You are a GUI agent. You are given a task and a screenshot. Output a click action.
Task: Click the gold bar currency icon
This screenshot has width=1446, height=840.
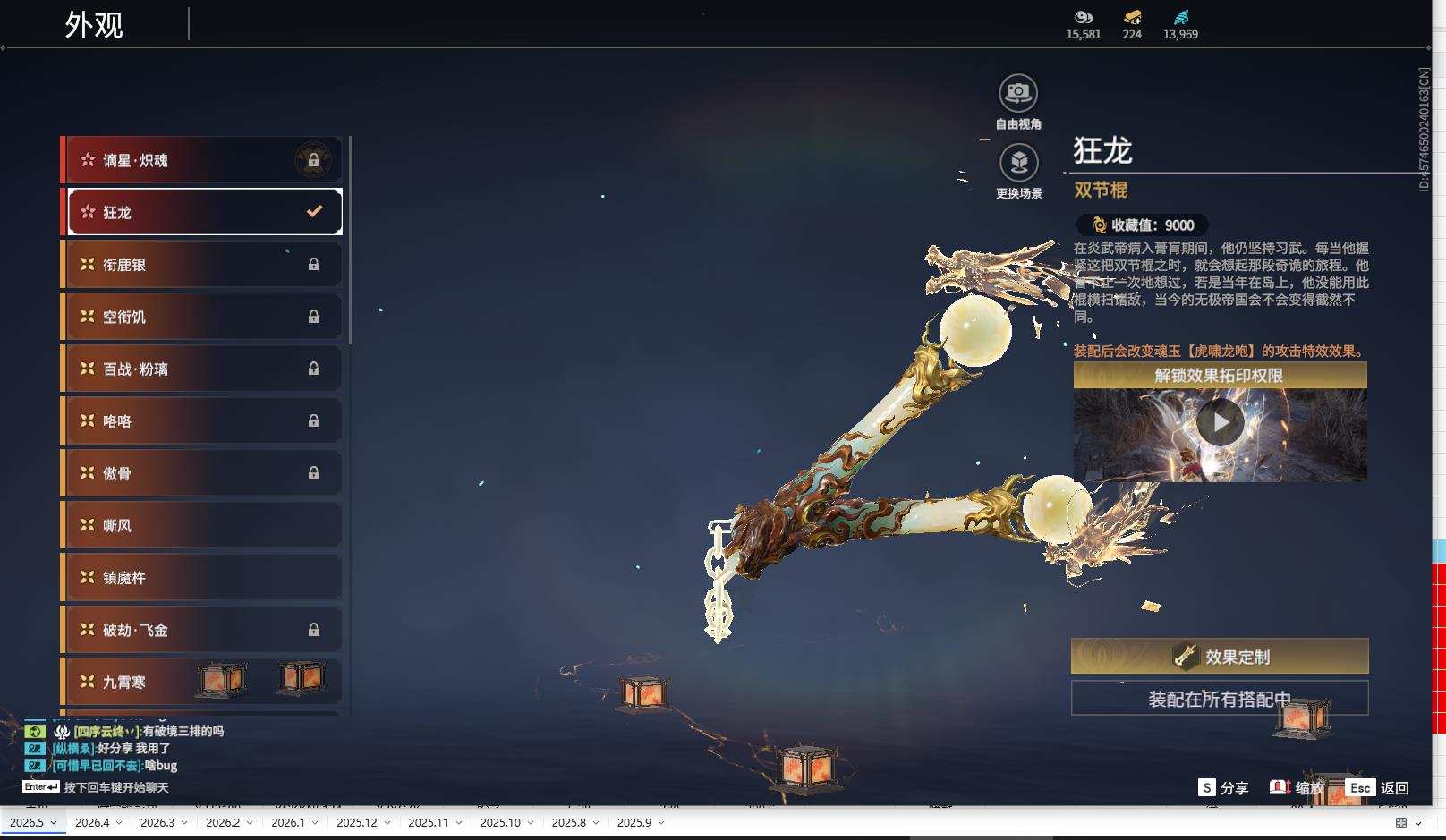click(1132, 17)
